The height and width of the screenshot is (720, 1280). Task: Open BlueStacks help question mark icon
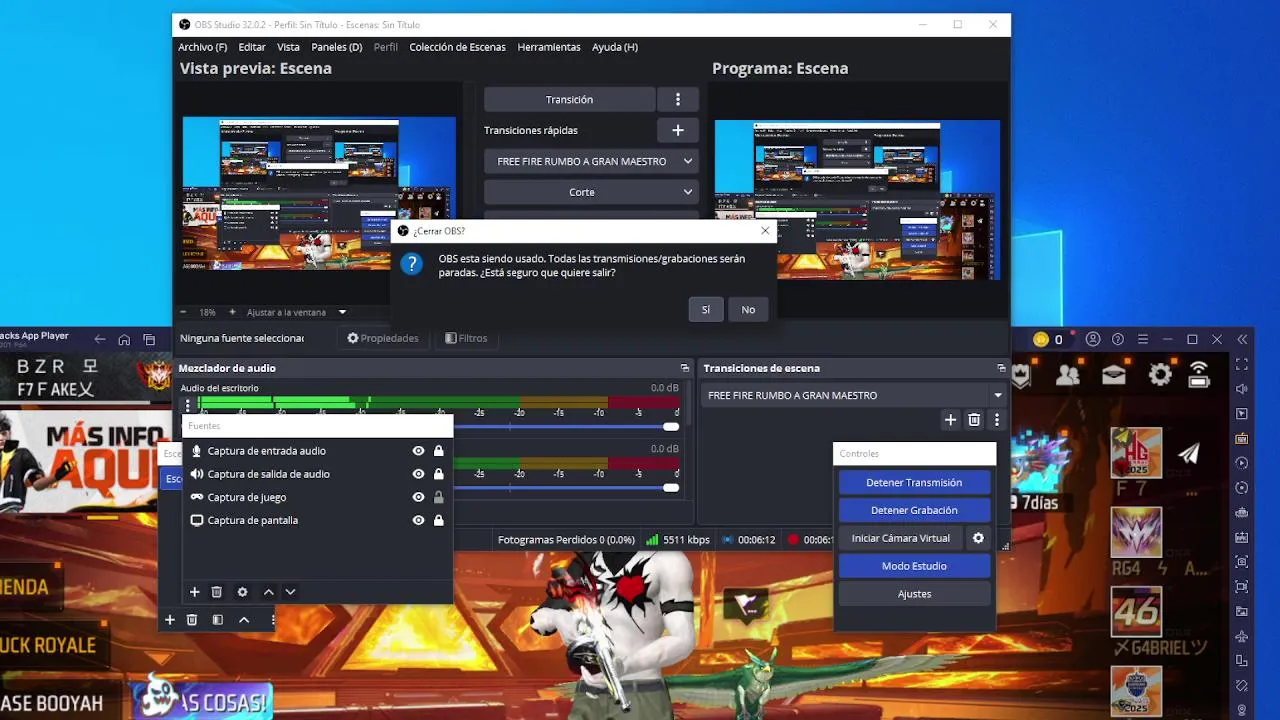[1118, 340]
